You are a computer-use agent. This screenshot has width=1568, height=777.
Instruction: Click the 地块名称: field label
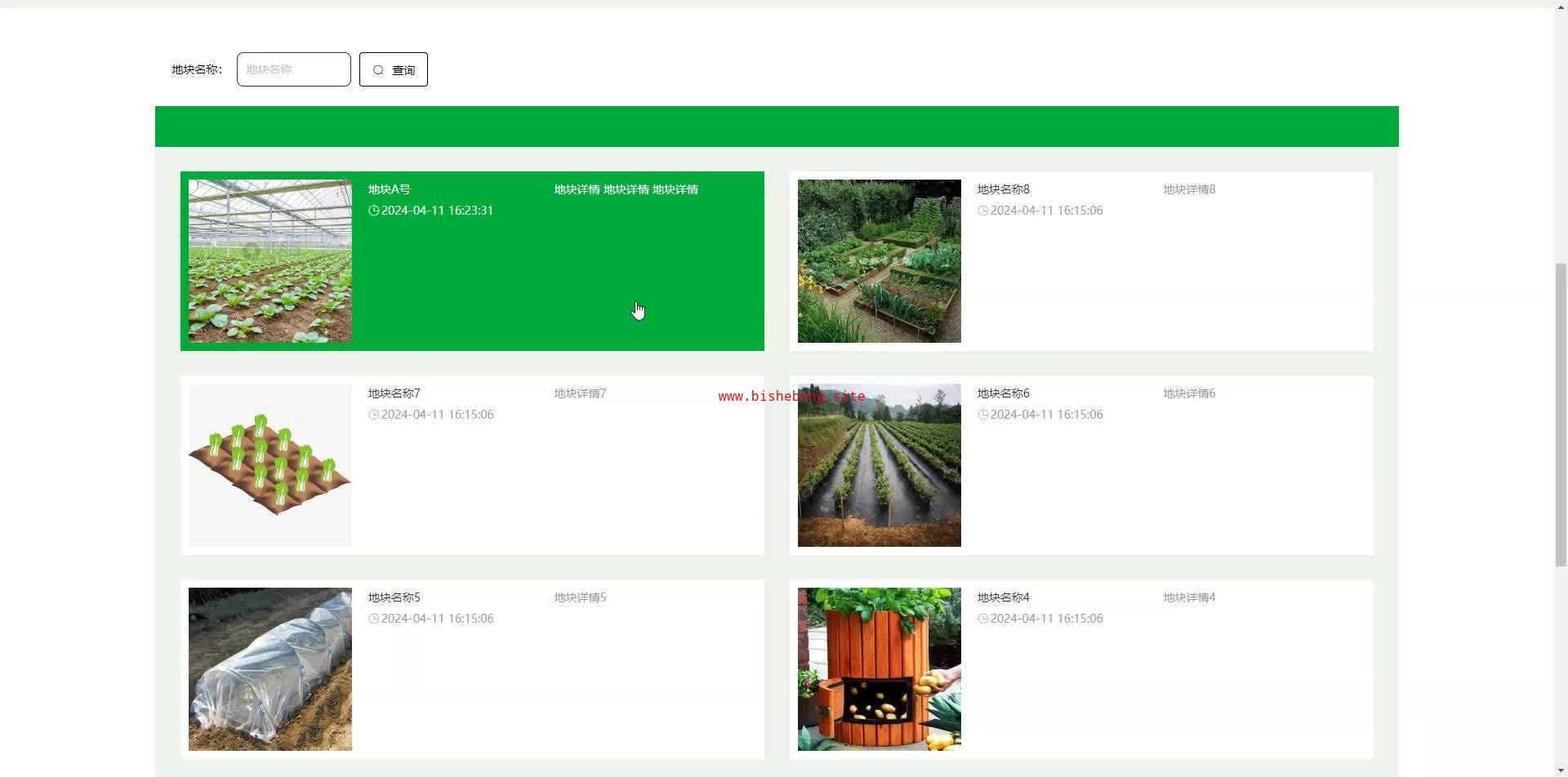(x=197, y=69)
